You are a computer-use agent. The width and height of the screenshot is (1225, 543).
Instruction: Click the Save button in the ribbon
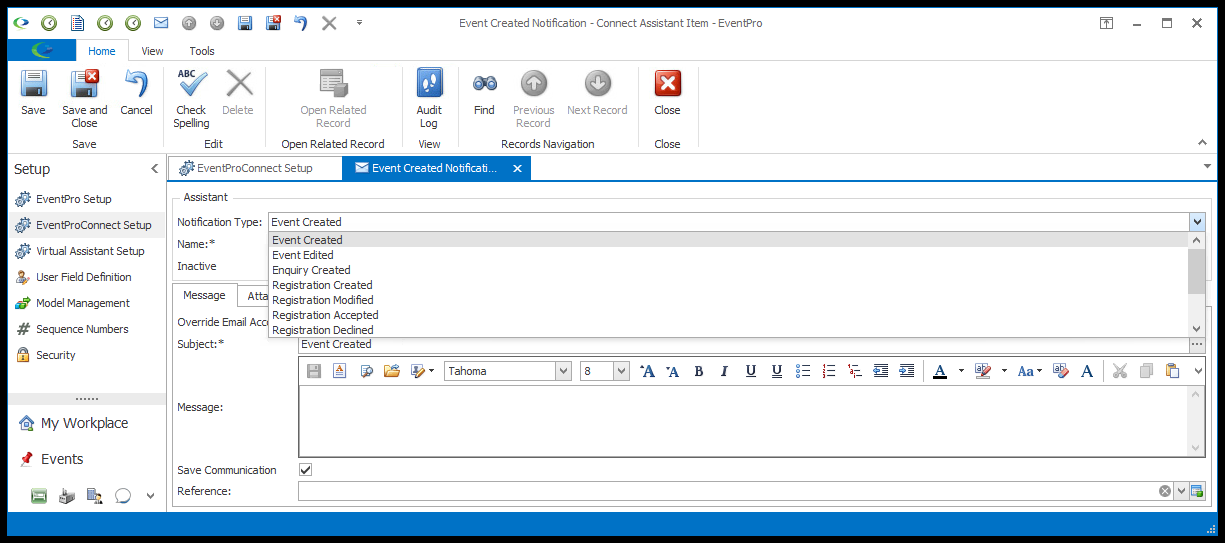(33, 94)
